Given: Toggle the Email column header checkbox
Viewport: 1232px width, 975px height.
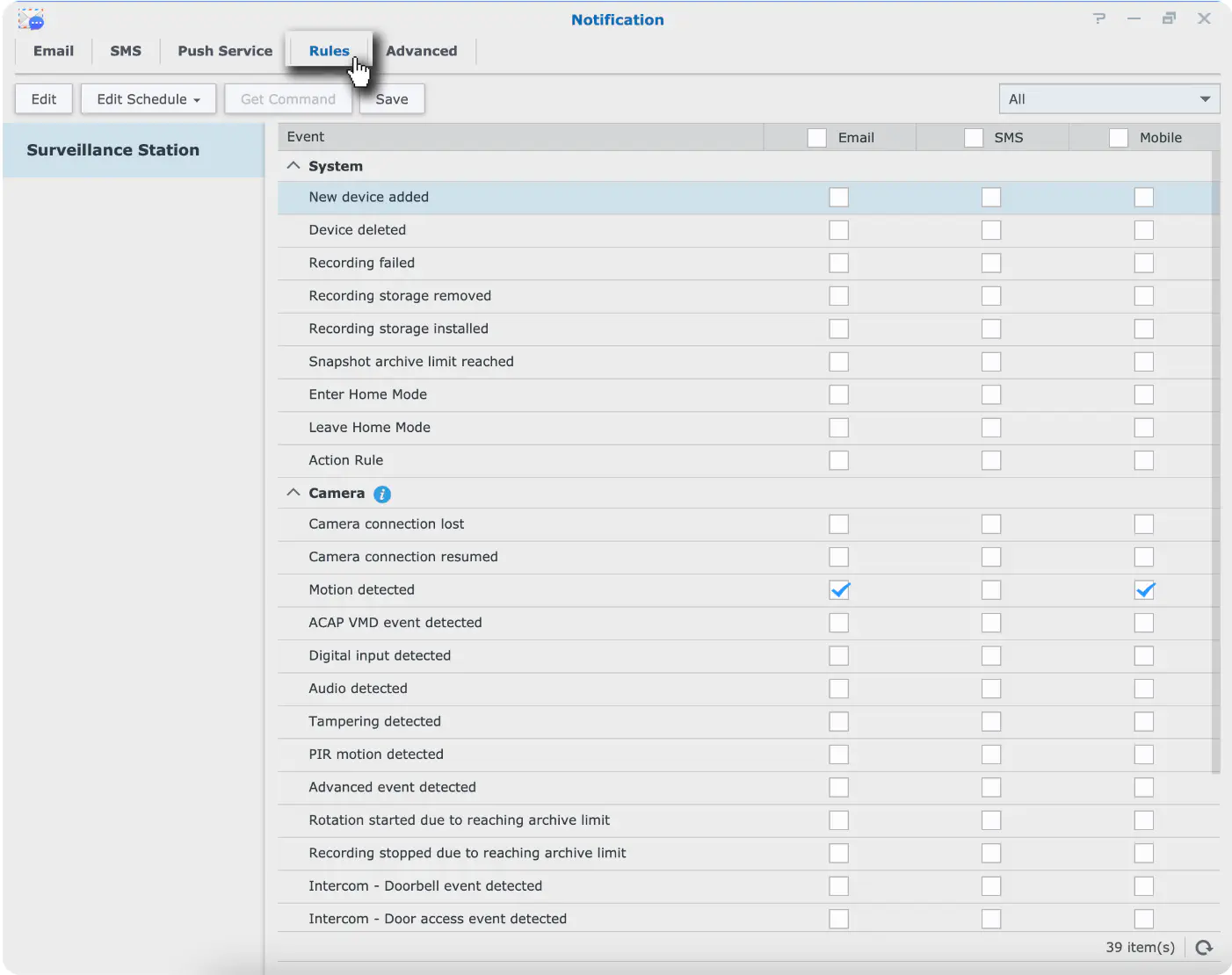Looking at the screenshot, I should click(816, 138).
